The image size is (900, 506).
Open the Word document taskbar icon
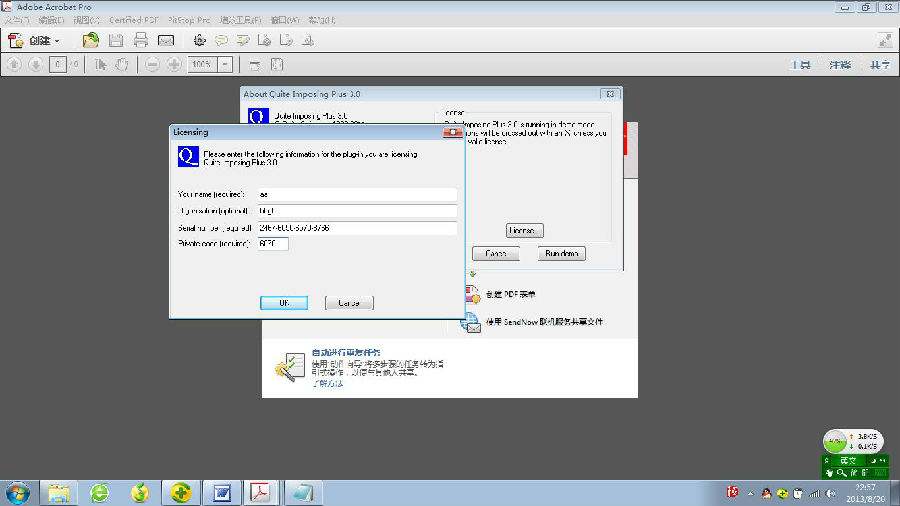coord(222,493)
